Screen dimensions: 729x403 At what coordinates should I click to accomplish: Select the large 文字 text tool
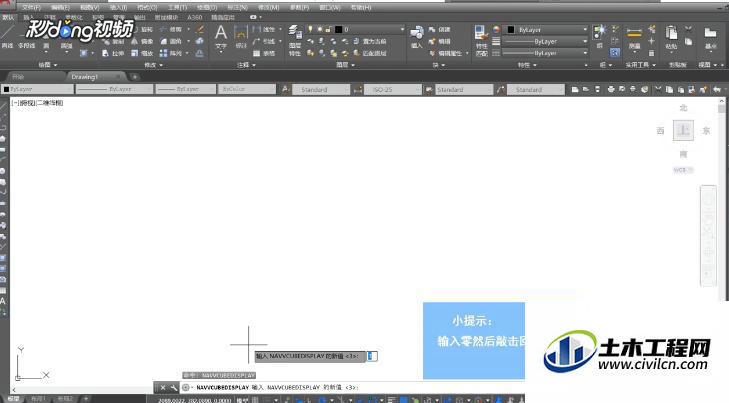221,37
